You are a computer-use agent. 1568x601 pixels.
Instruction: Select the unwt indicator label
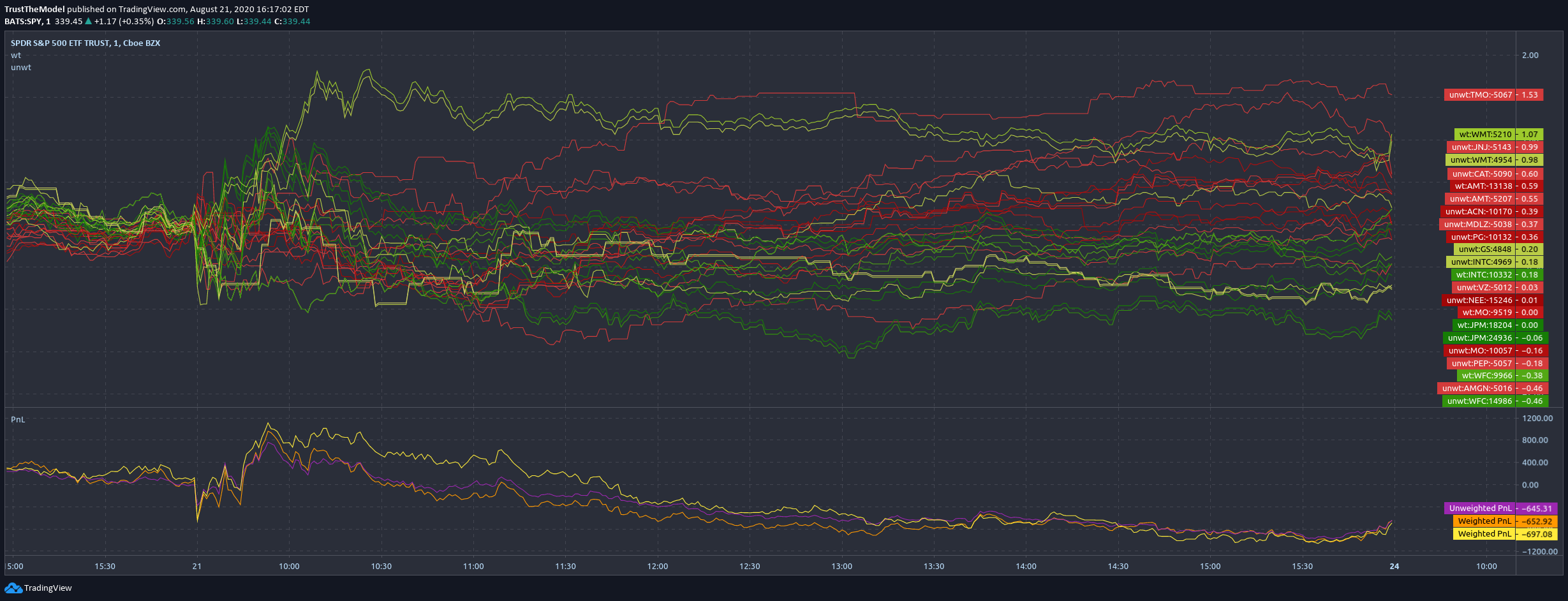click(21, 68)
